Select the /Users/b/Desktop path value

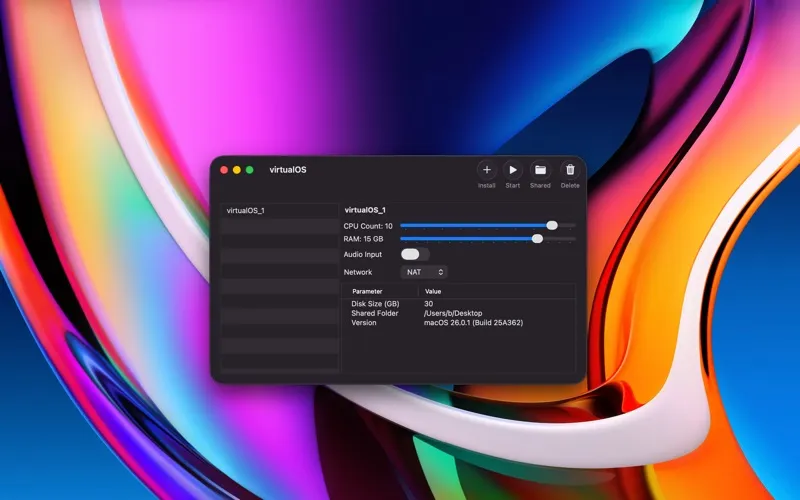coord(453,313)
